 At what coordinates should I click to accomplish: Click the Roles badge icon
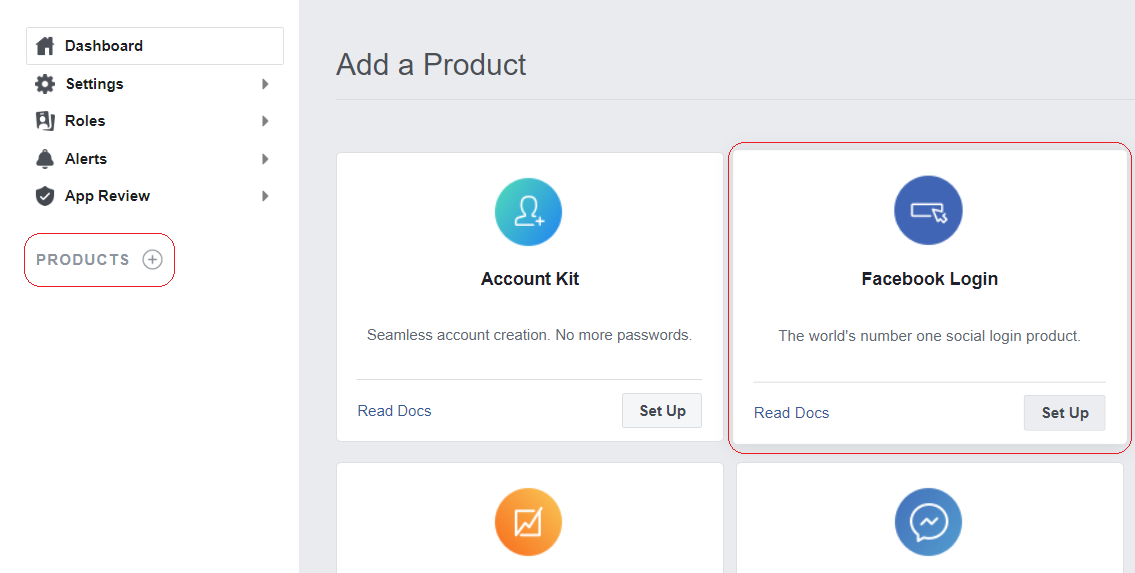click(x=45, y=121)
